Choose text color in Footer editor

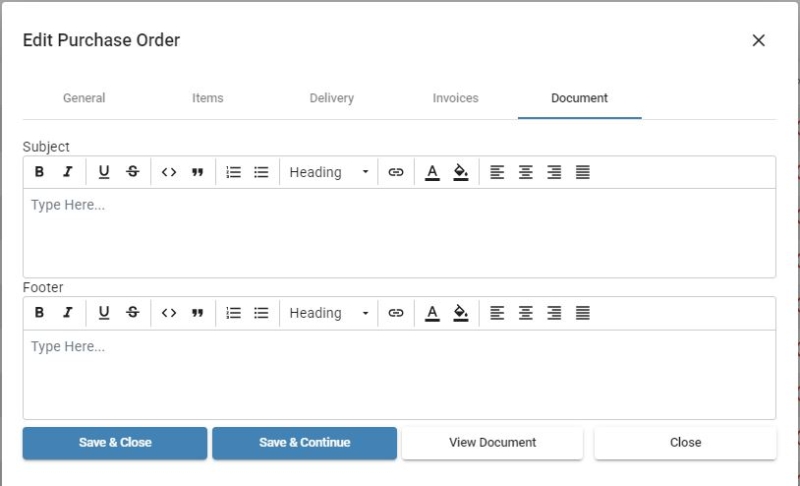pos(432,313)
